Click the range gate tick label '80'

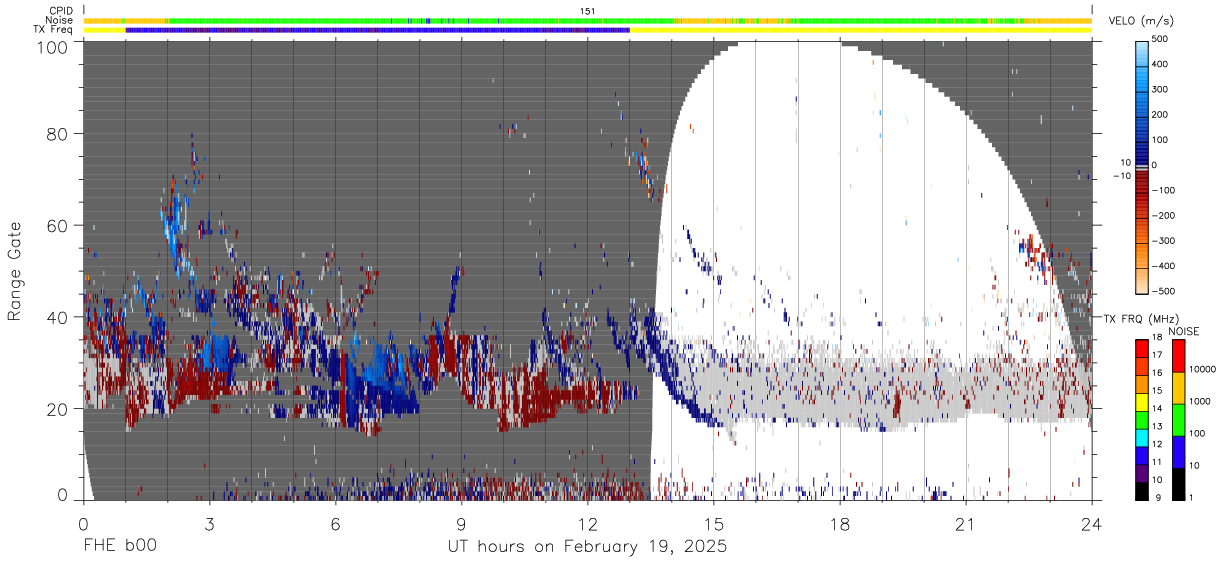[x=56, y=133]
